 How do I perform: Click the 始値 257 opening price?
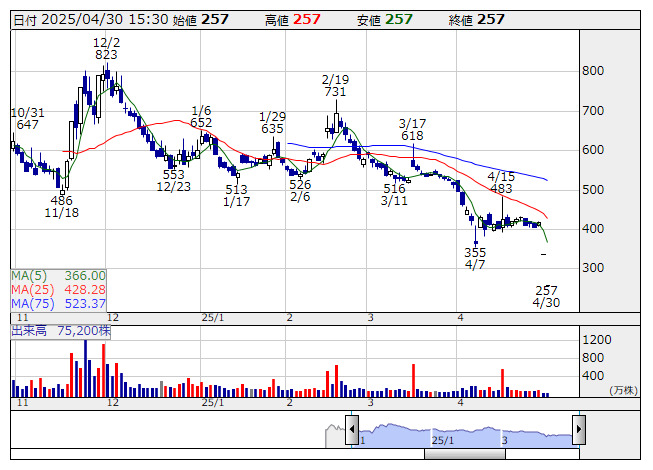point(201,20)
